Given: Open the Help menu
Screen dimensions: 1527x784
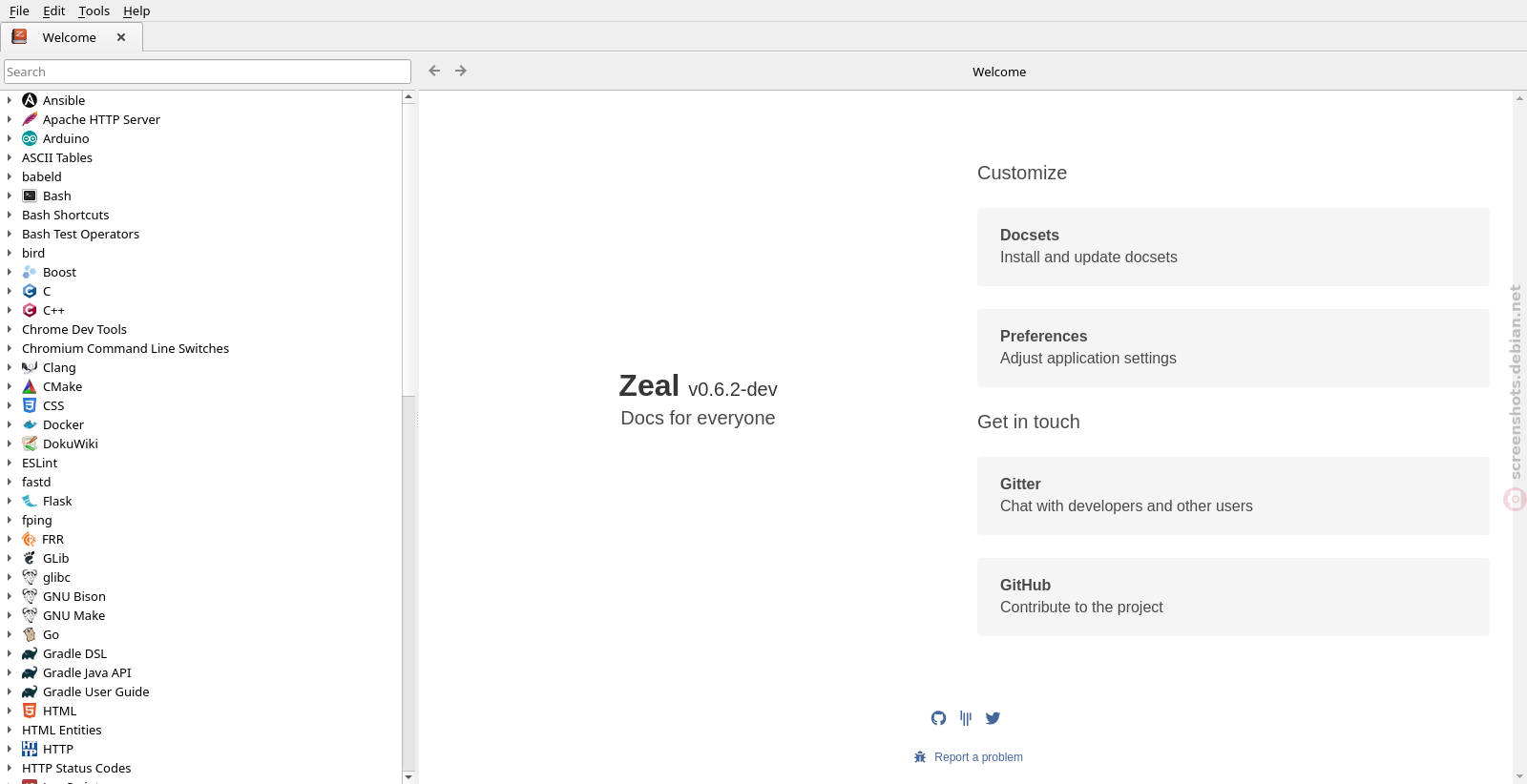Looking at the screenshot, I should pos(136,10).
